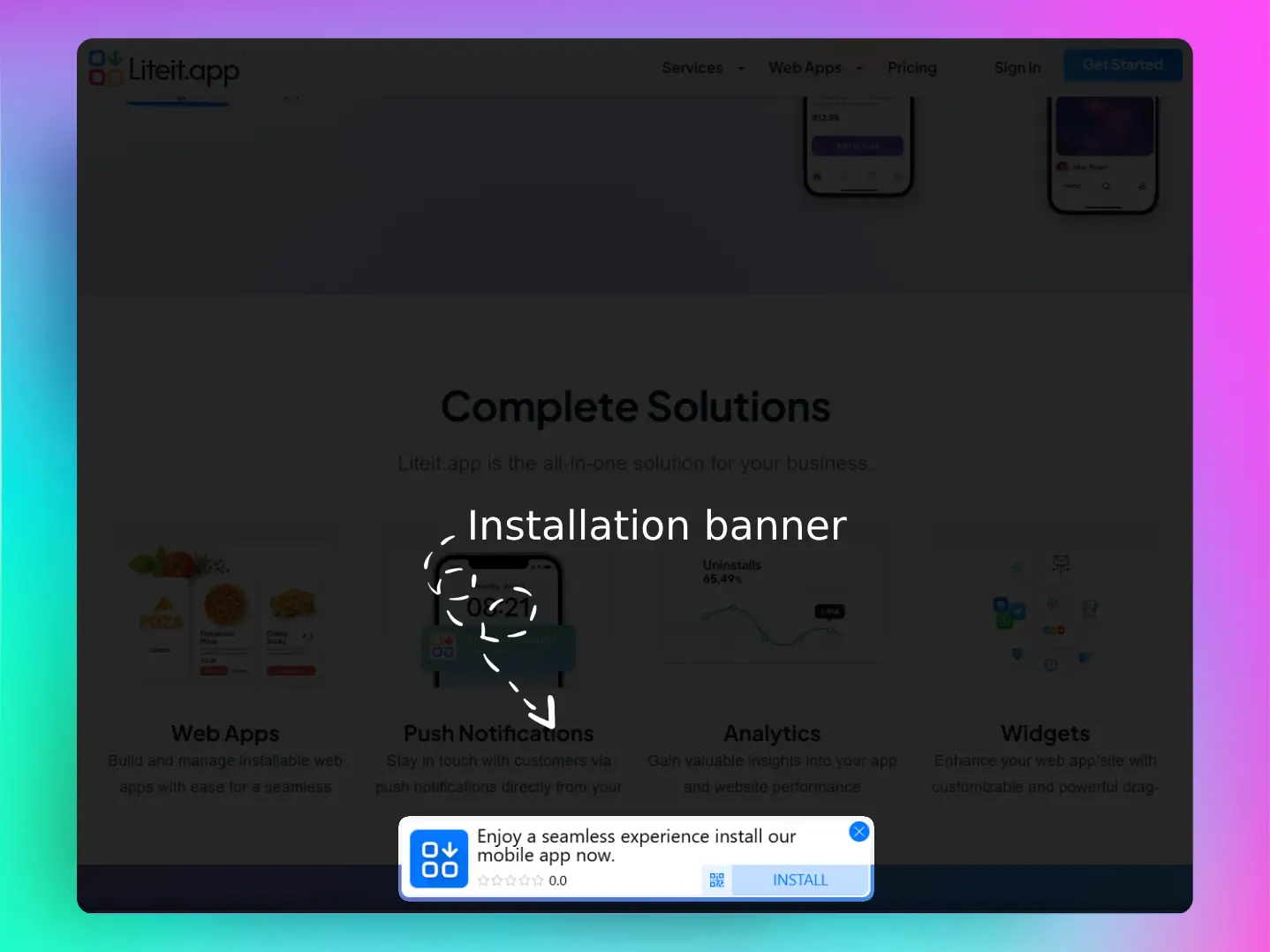Click the Push Notifications heading
The width and height of the screenshot is (1270, 952).
click(498, 733)
